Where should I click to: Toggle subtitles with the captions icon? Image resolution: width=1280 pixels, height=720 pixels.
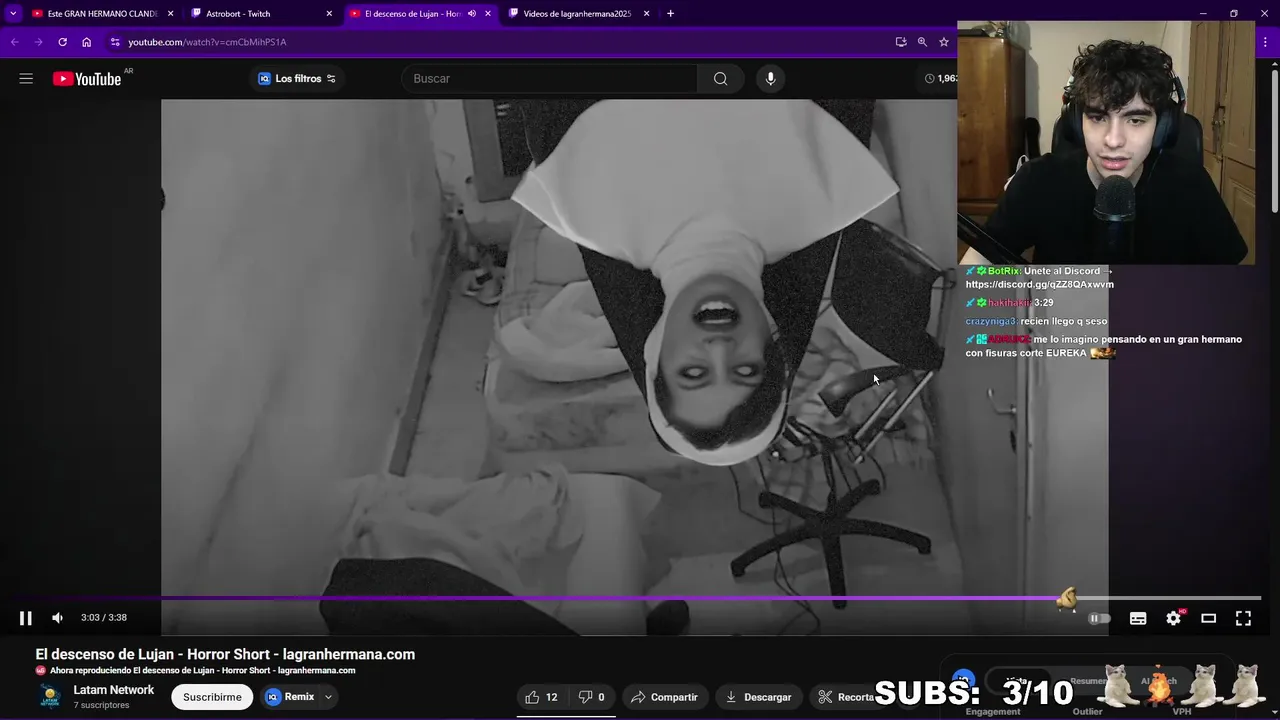click(1138, 618)
